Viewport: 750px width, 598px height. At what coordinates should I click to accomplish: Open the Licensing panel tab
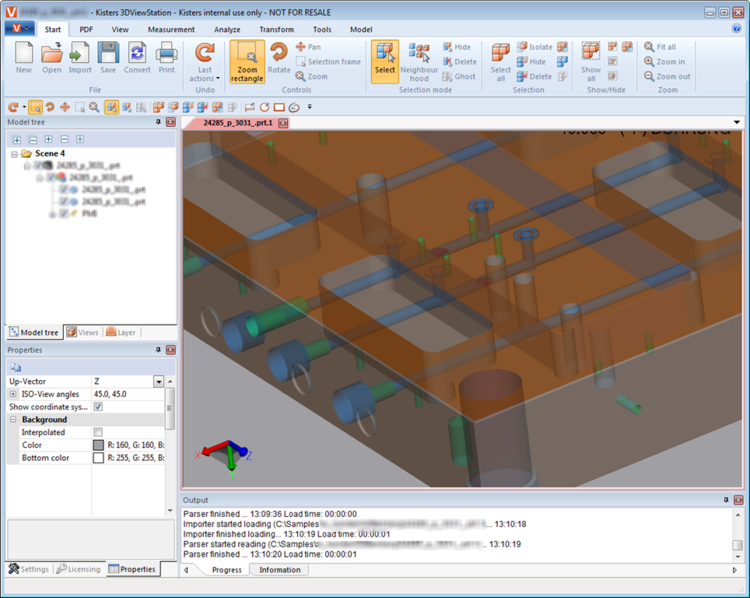tap(78, 569)
